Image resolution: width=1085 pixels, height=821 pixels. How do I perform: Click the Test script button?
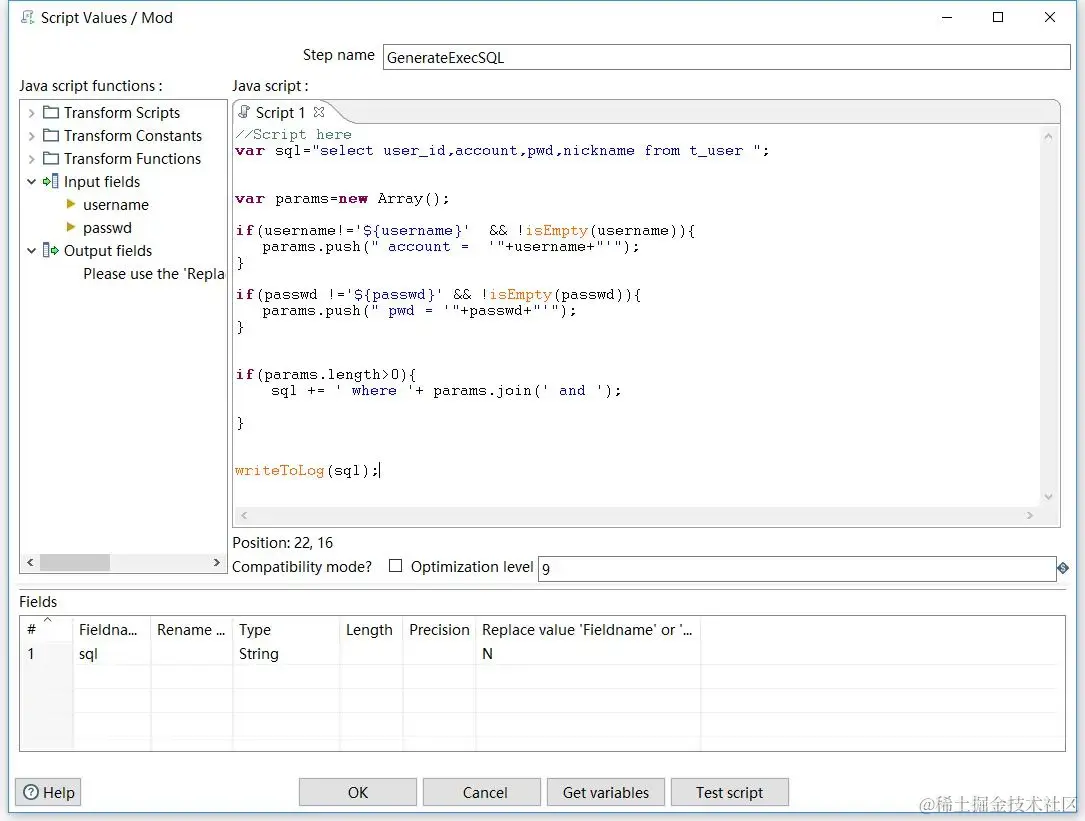729,792
